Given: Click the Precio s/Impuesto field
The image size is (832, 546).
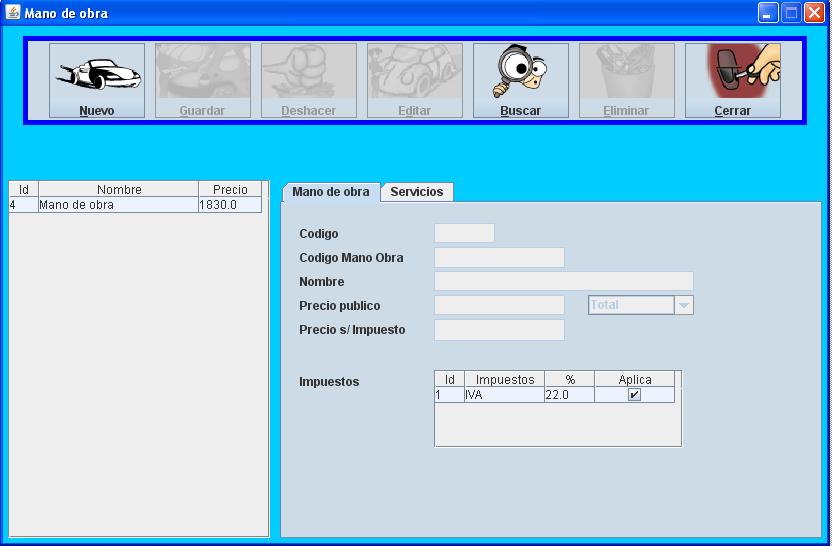Looking at the screenshot, I should (x=499, y=330).
